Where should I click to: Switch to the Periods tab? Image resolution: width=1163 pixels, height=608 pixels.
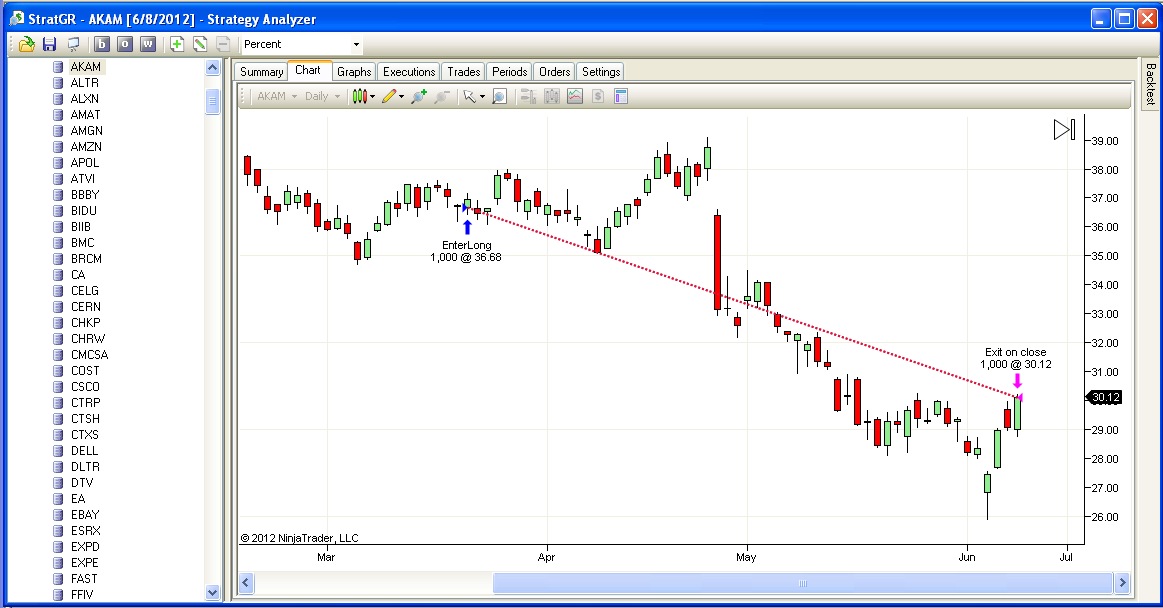click(x=510, y=72)
